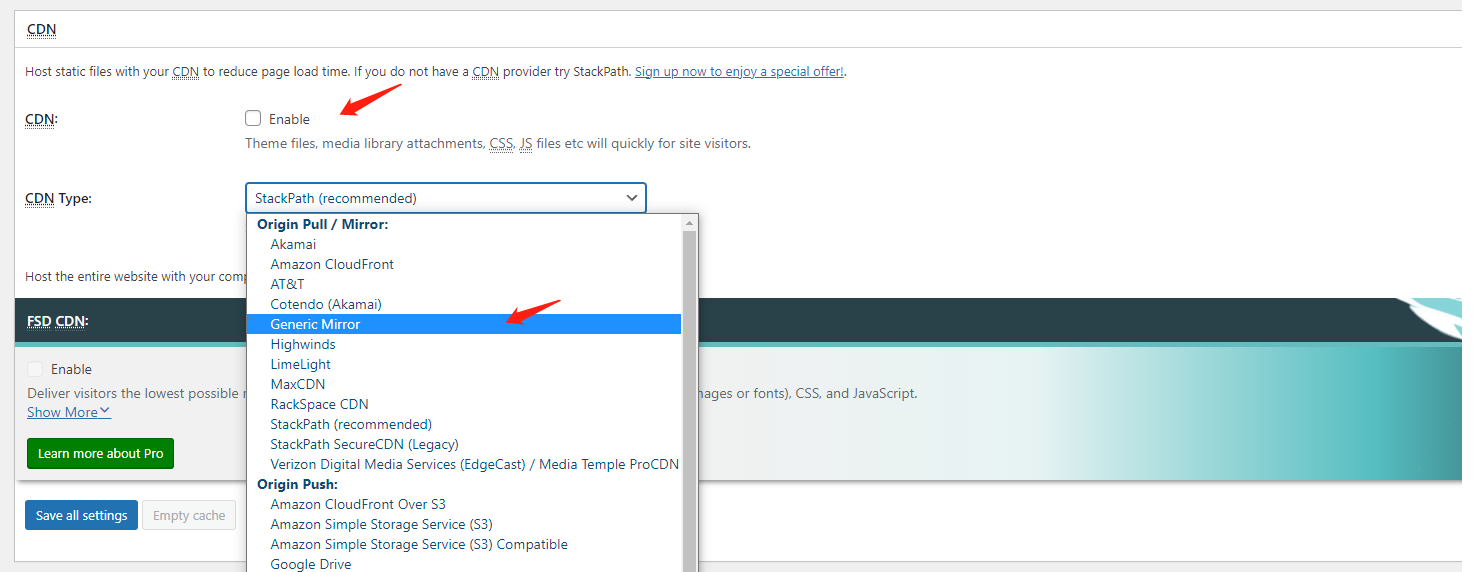Choose Google Drive push option
This screenshot has height=572, width=1473.
pos(464,564)
